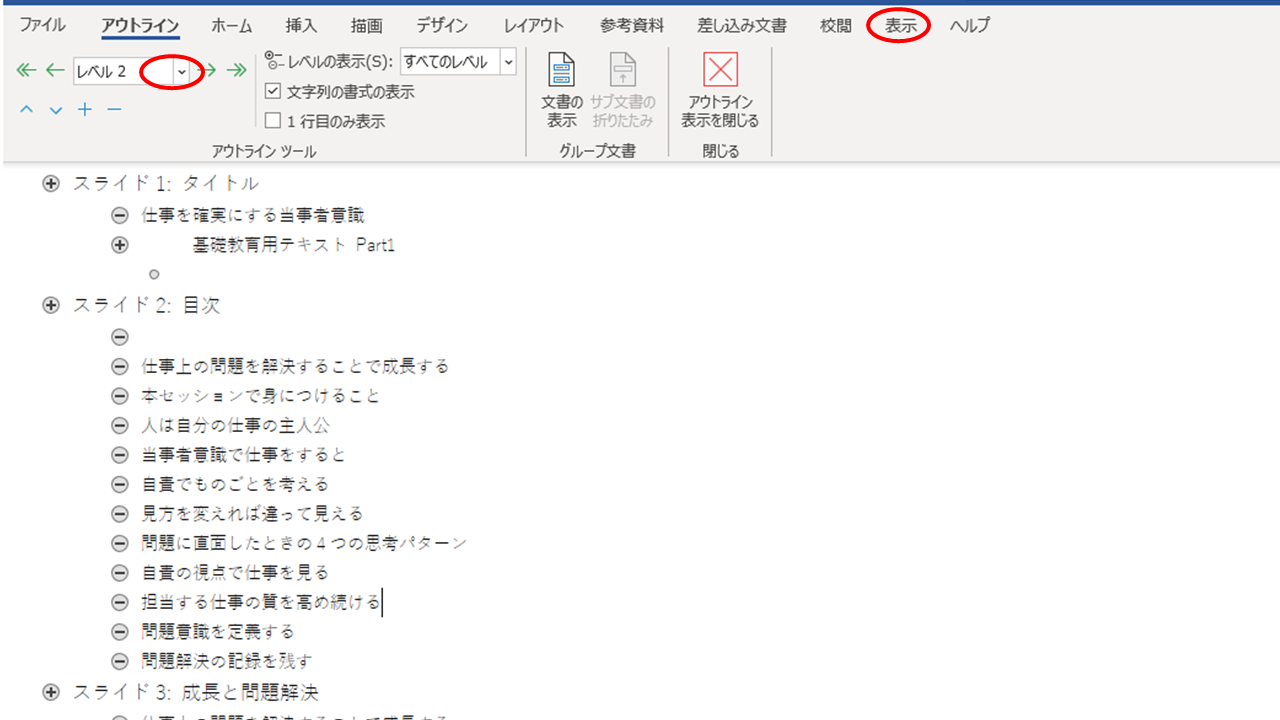
Task: Click the レベルの表示 outline icon
Action: (x=273, y=62)
